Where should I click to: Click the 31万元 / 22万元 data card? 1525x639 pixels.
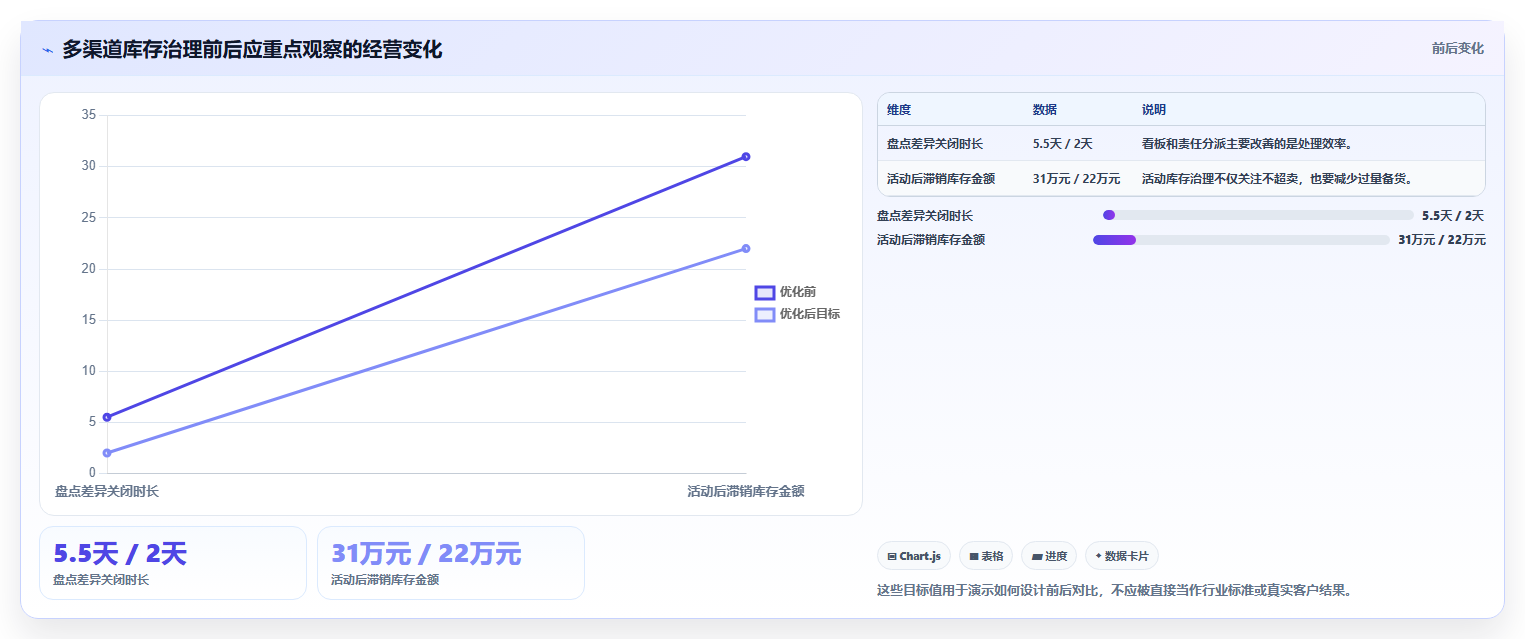point(451,563)
